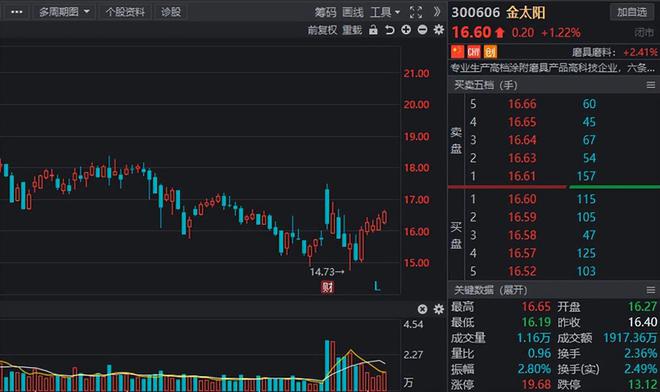The width and height of the screenshot is (660, 392).
Task: Click stock code 300606
Action: point(476,12)
